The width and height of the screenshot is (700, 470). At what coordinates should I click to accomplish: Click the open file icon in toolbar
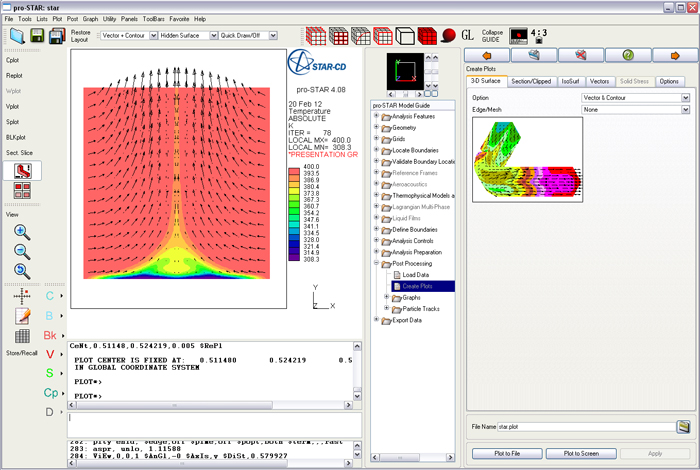(17, 36)
